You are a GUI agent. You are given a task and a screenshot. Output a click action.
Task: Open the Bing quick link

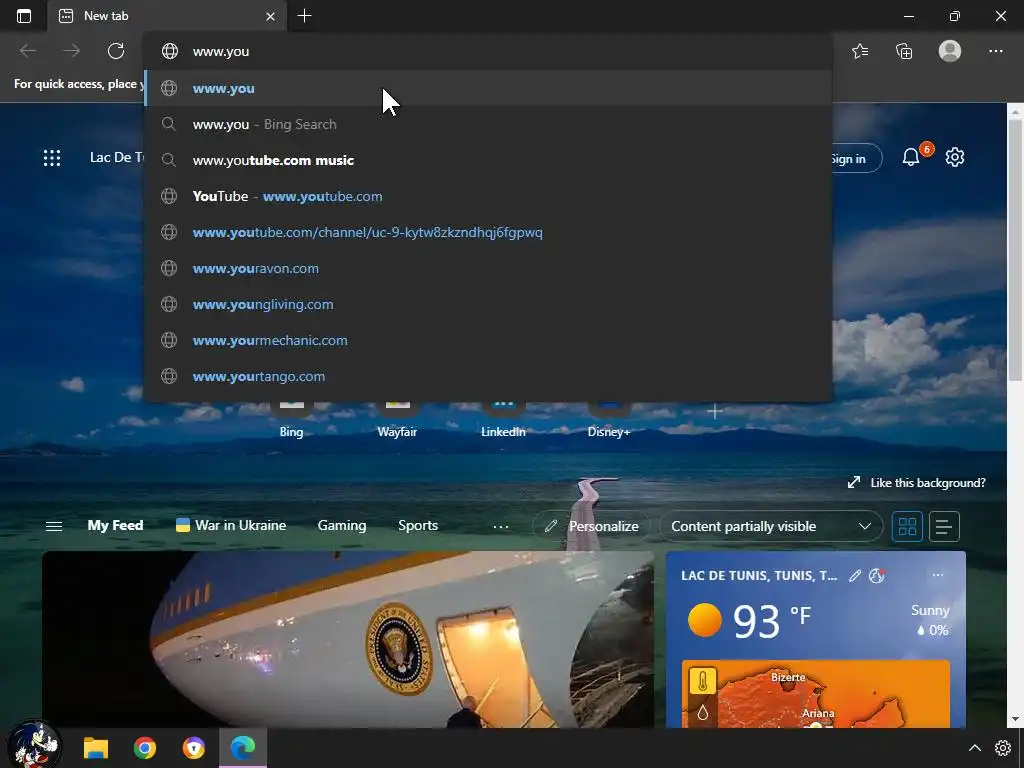[291, 419]
